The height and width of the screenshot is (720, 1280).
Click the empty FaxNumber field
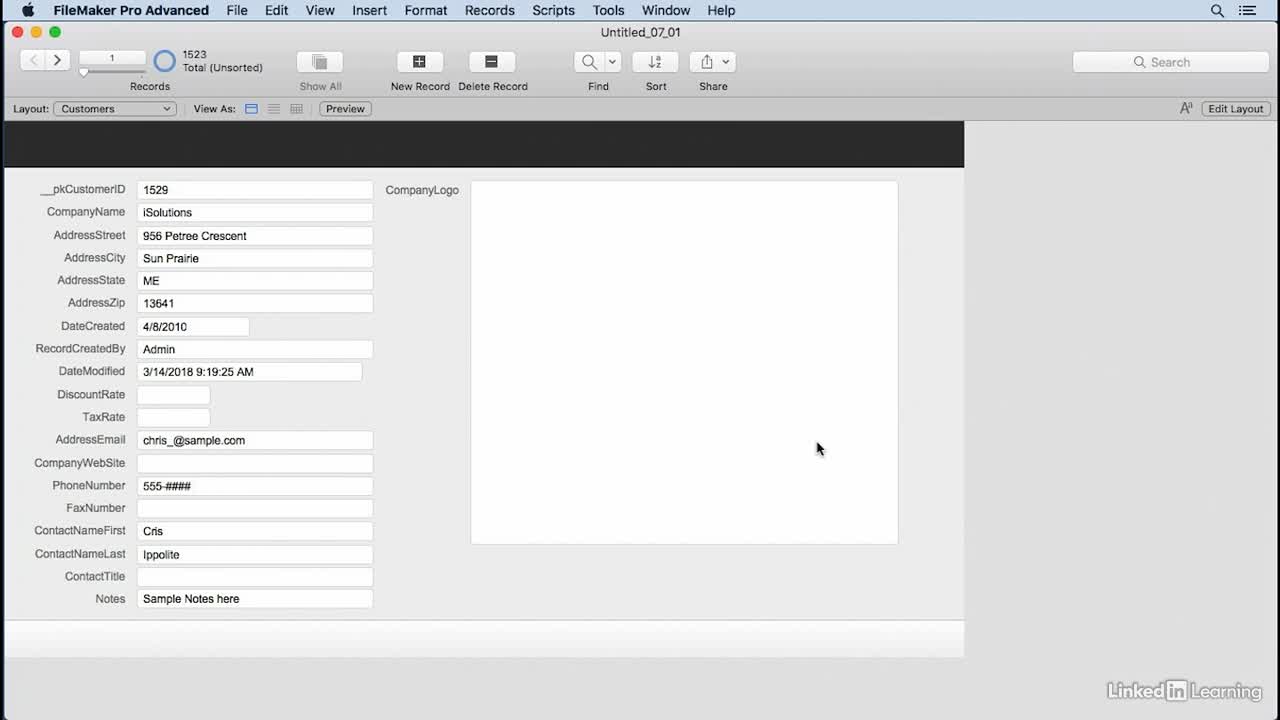tap(255, 509)
